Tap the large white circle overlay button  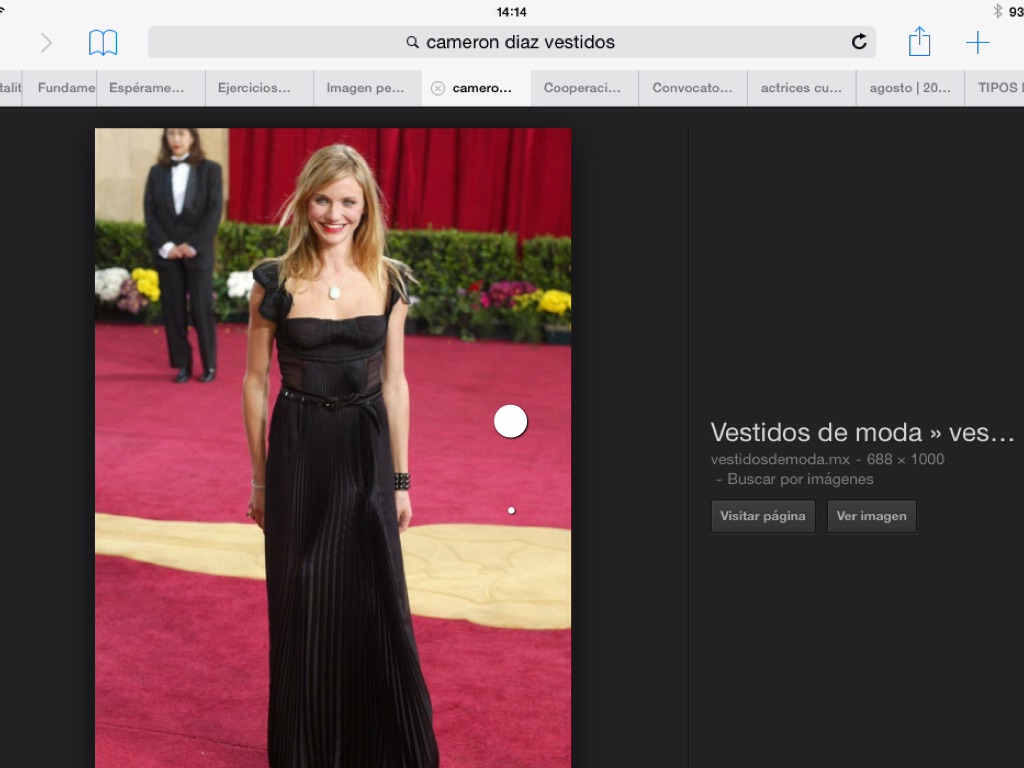coord(510,422)
